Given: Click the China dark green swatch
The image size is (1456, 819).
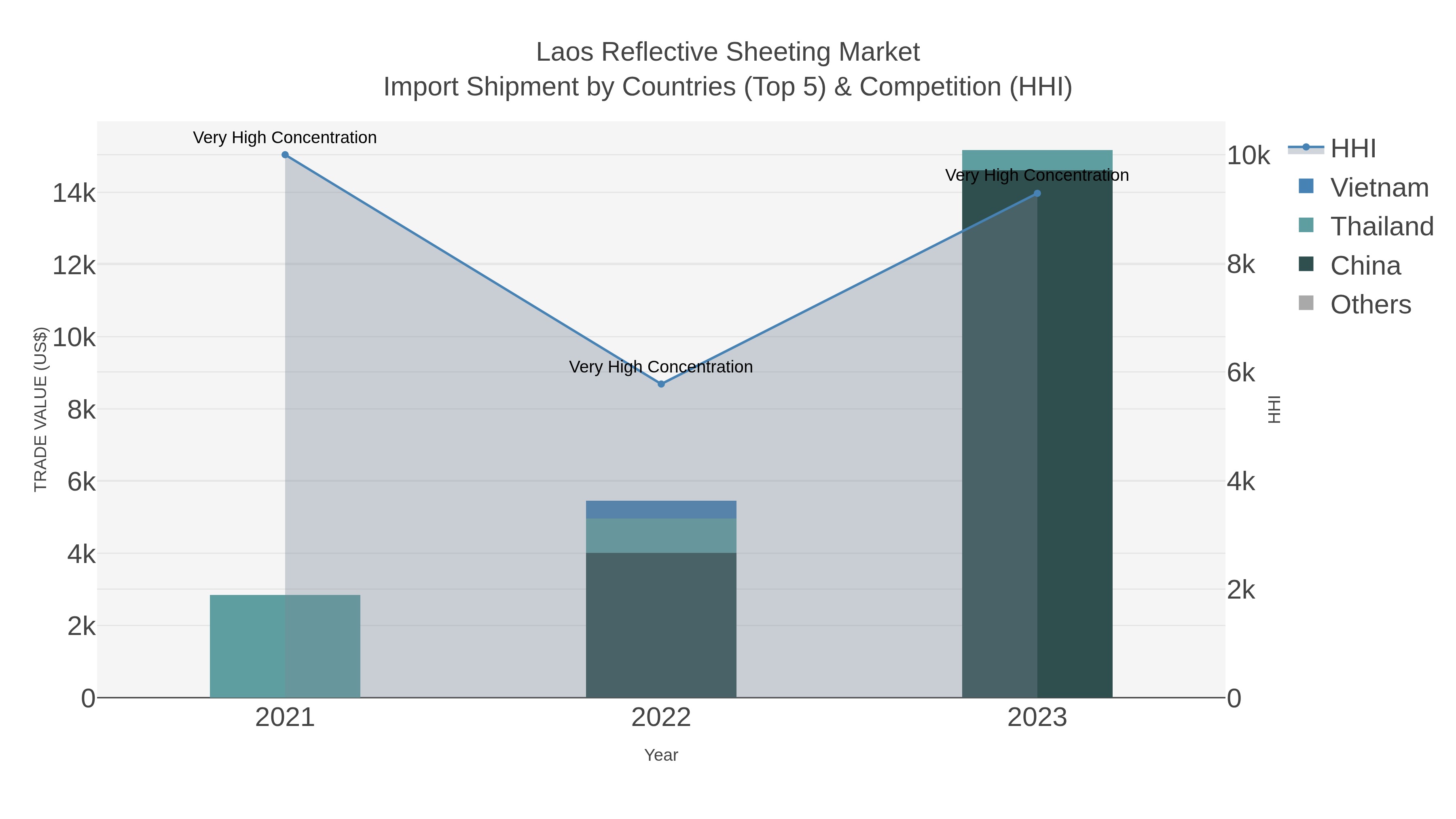Looking at the screenshot, I should [x=1306, y=264].
